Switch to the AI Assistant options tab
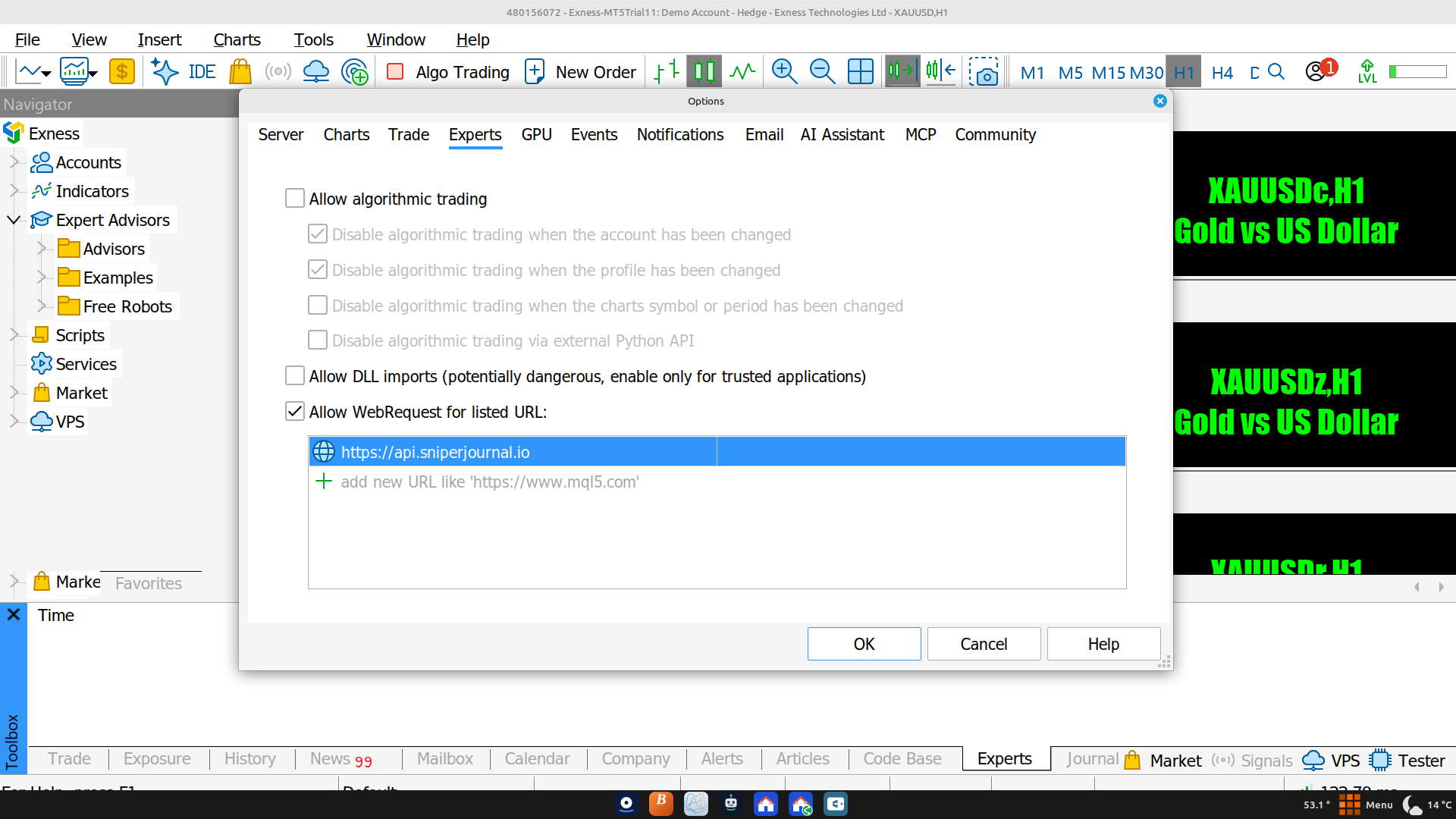Screen dimensions: 1456x819 click(843, 135)
